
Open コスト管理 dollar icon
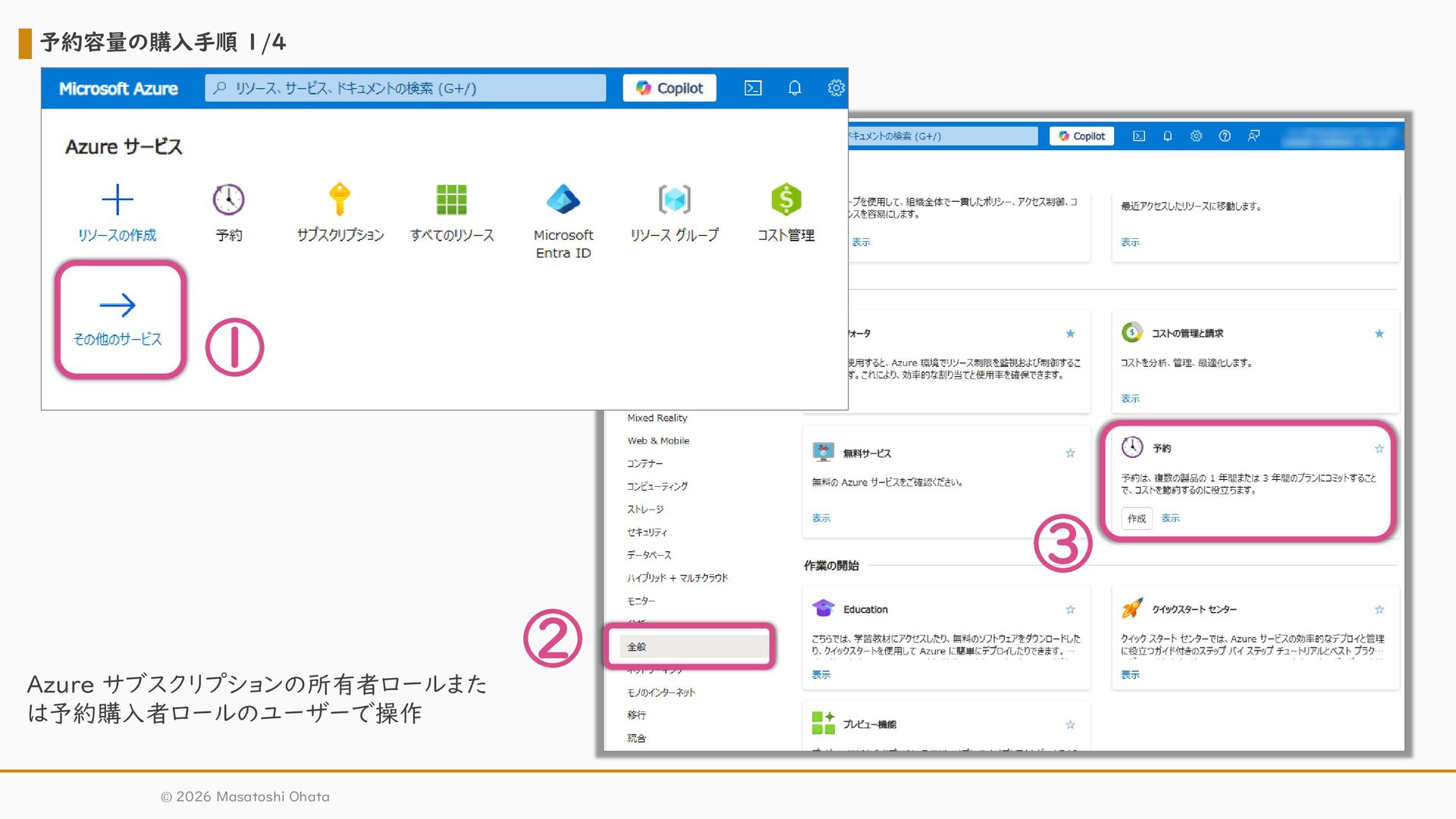[786, 199]
